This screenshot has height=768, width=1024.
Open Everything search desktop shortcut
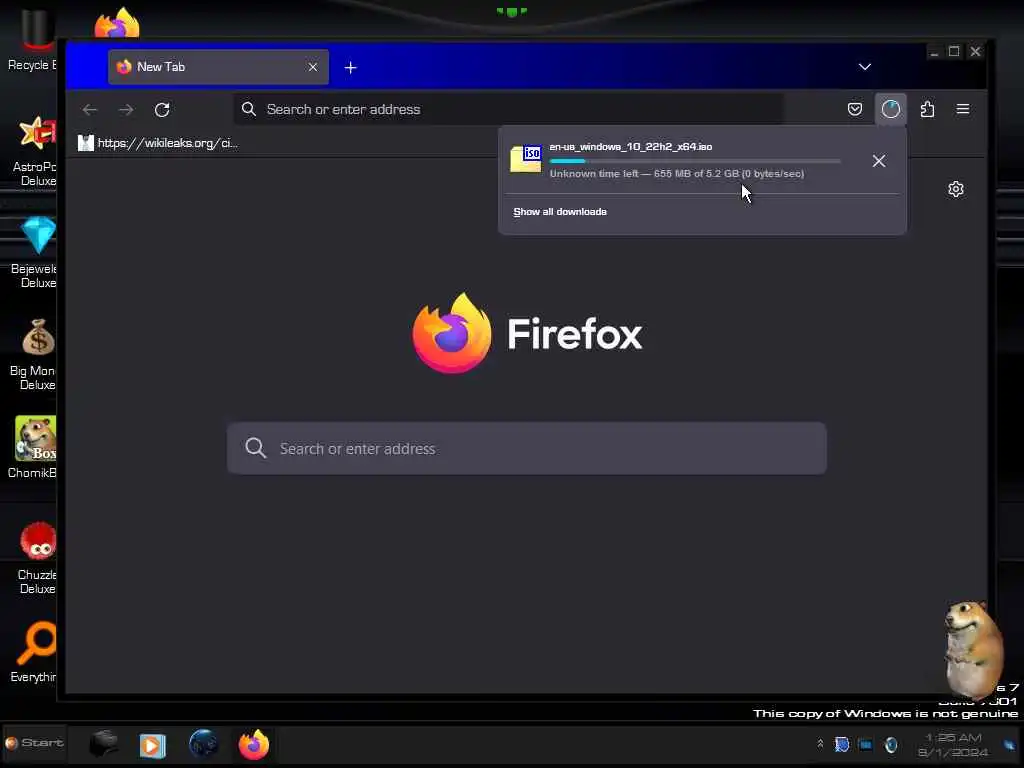pos(35,652)
